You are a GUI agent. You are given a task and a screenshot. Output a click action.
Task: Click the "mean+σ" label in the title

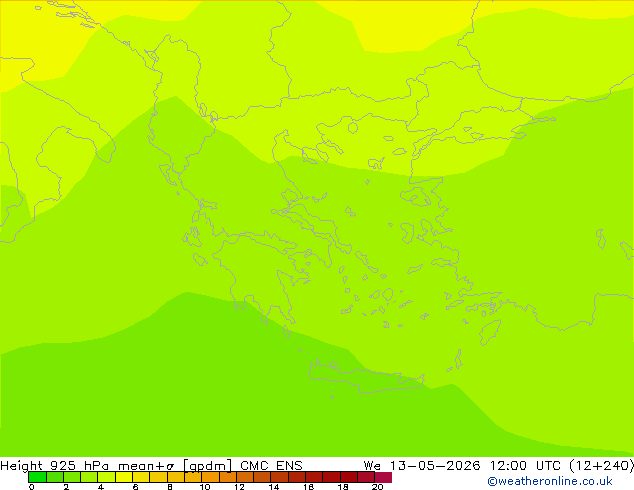146,466
